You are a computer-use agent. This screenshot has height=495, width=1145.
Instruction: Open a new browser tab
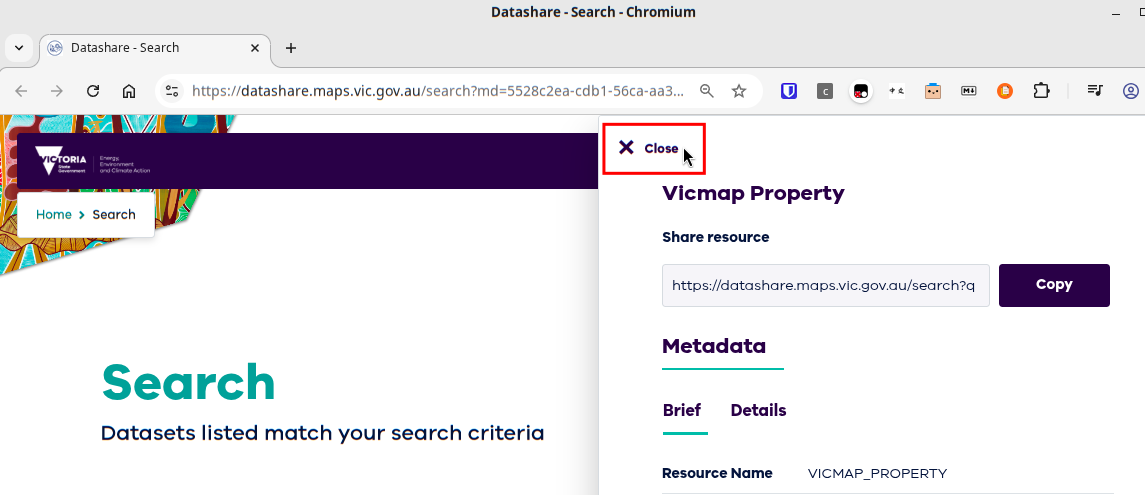291,47
